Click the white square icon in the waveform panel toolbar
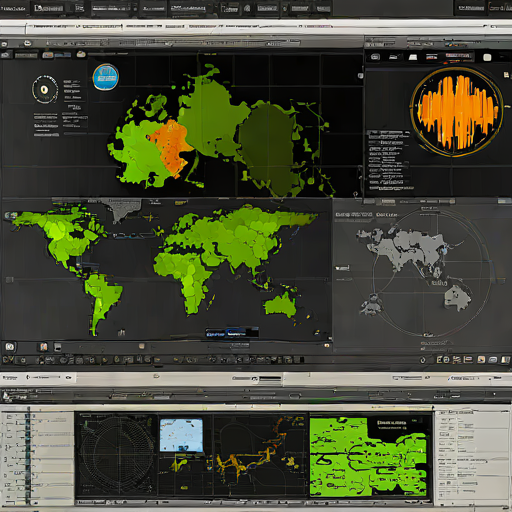Viewport: 512px width, 512px height. pyautogui.click(x=487, y=57)
